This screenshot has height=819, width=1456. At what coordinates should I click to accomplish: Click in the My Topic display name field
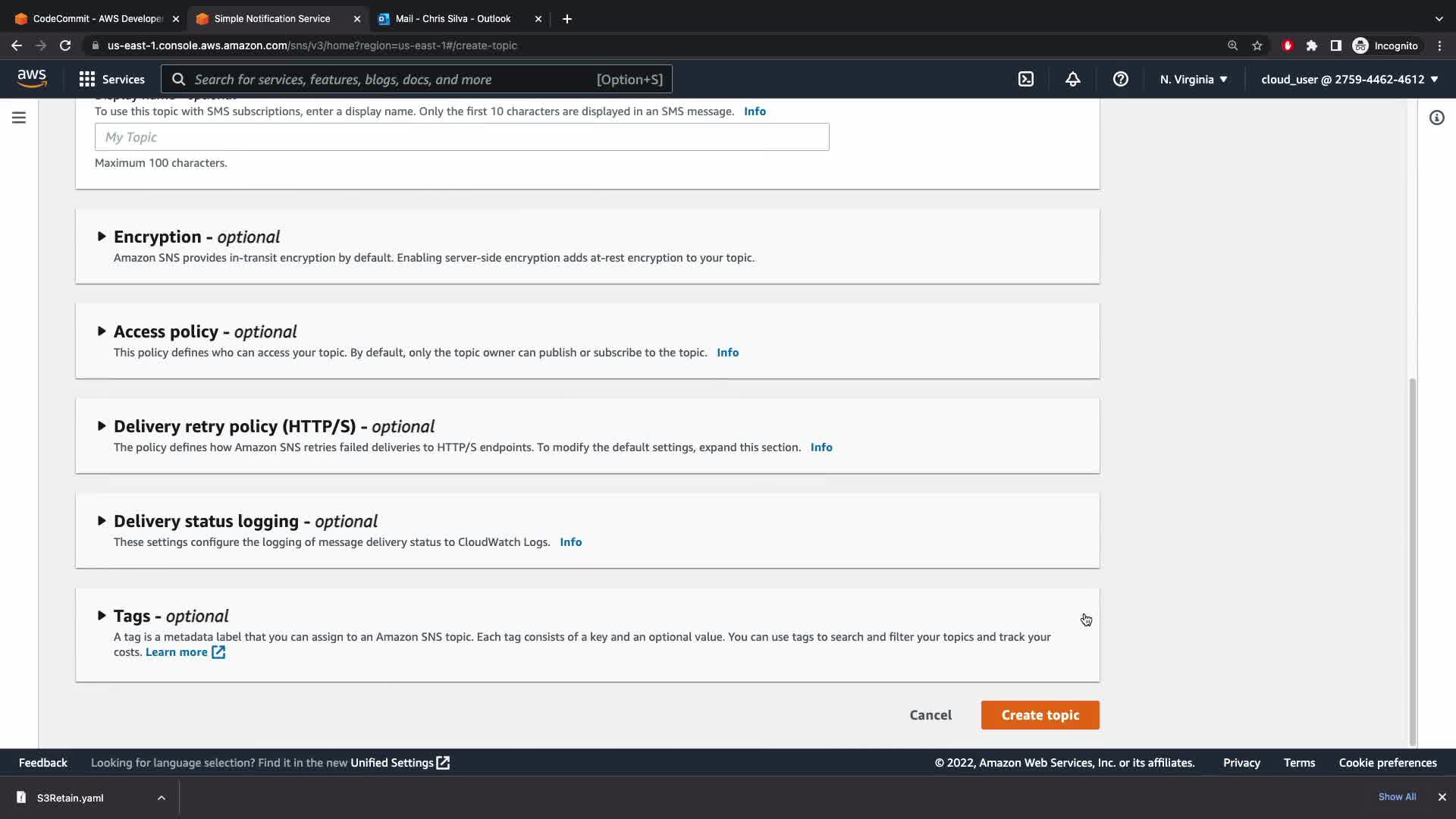461,137
